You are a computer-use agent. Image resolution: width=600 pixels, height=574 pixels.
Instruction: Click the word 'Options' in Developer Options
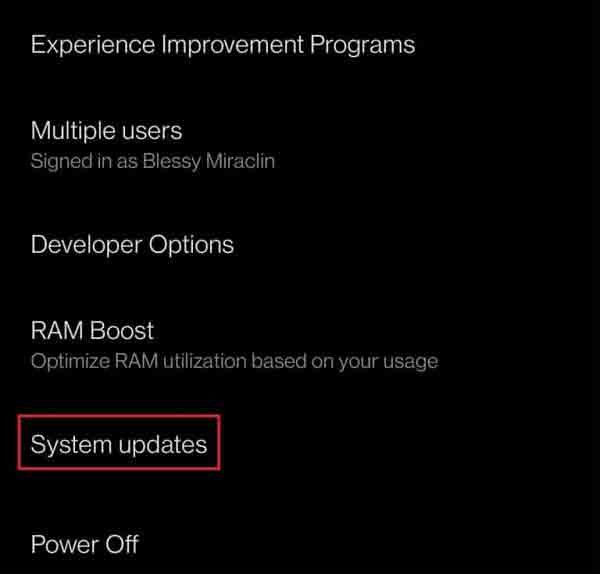(191, 246)
